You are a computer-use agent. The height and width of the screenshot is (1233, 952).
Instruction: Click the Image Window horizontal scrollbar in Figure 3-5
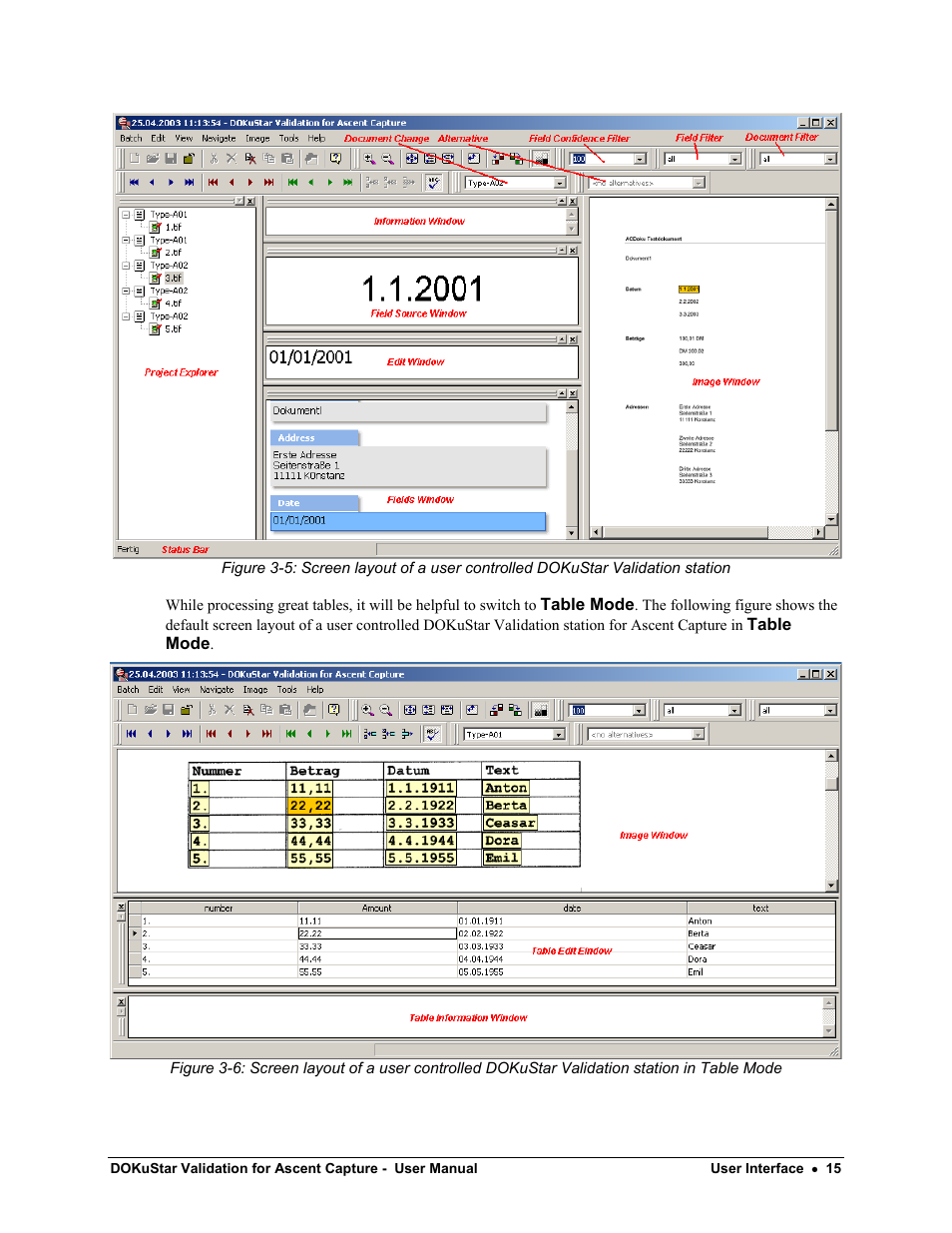[708, 532]
